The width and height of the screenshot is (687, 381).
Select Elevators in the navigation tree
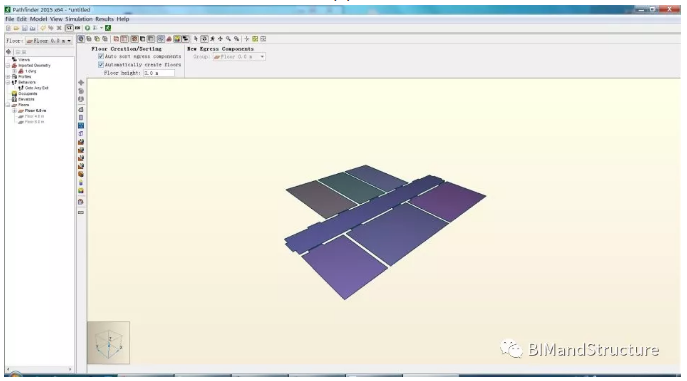tap(26, 99)
